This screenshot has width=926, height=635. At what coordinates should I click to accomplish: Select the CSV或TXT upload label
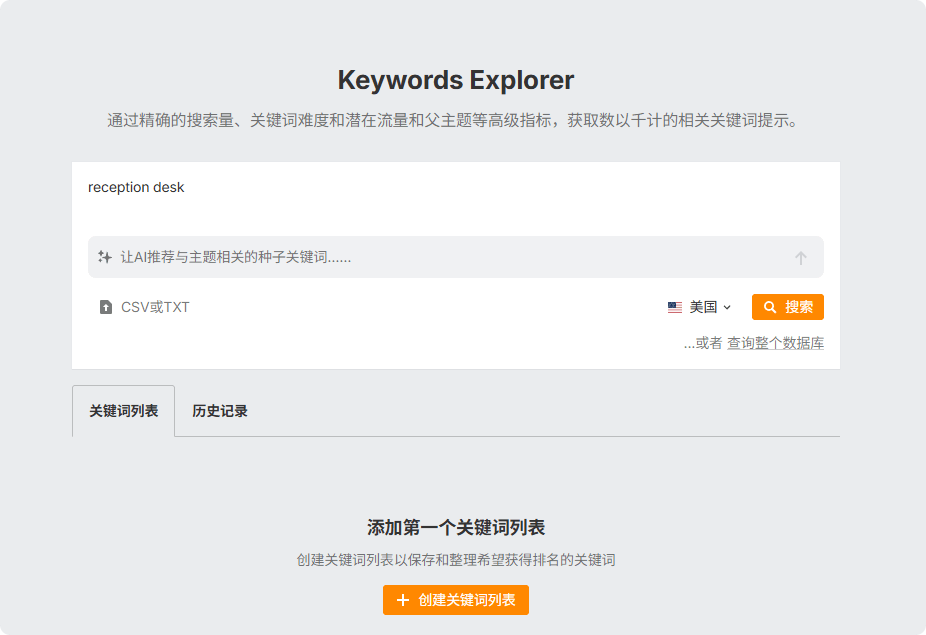coord(155,307)
